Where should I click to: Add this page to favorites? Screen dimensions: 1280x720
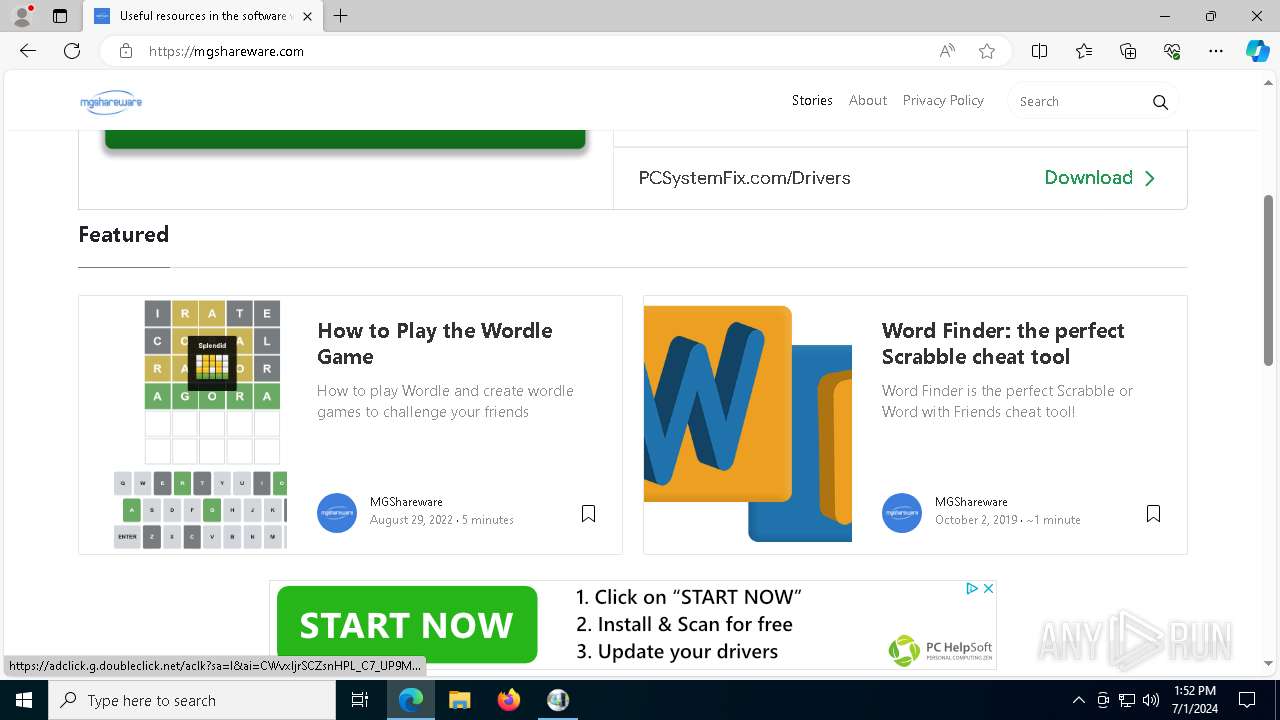(987, 51)
